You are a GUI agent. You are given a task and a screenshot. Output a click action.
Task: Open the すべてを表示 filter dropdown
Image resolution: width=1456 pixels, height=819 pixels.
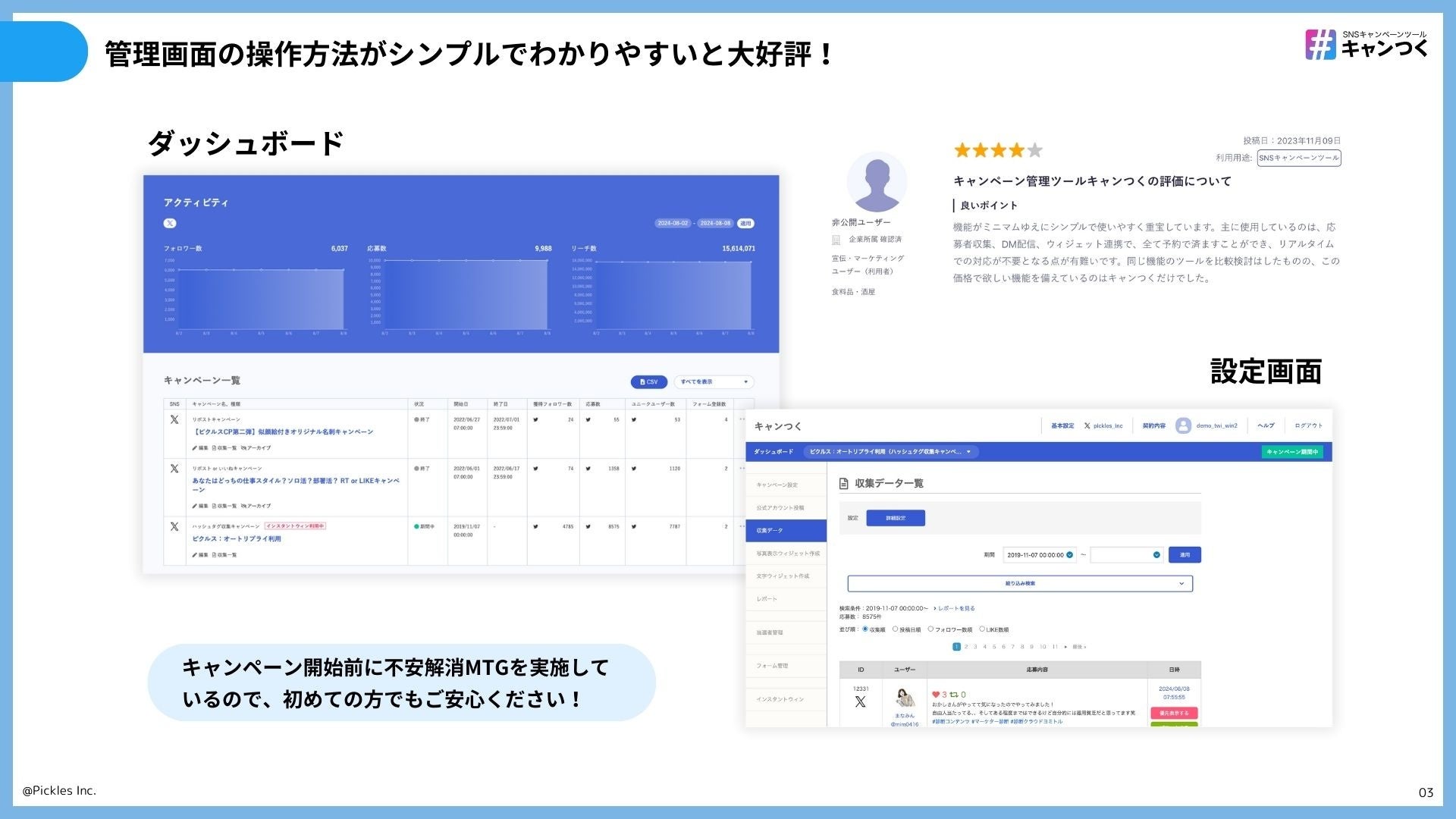(x=714, y=382)
